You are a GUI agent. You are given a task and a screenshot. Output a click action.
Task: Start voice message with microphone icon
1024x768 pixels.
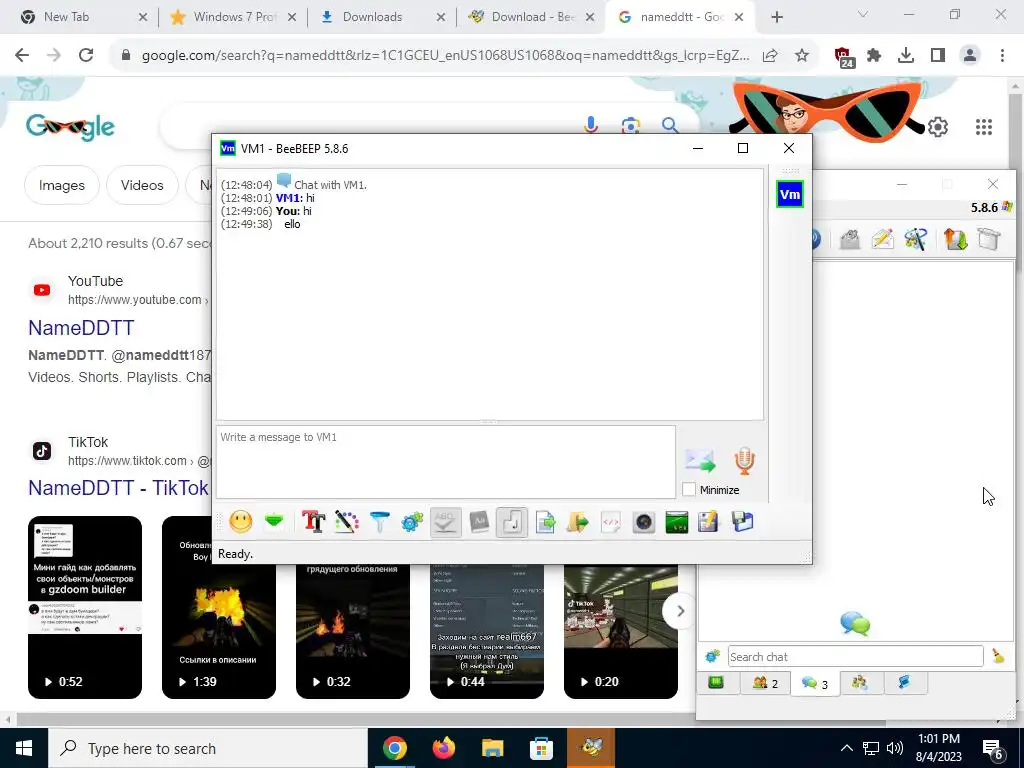click(744, 461)
